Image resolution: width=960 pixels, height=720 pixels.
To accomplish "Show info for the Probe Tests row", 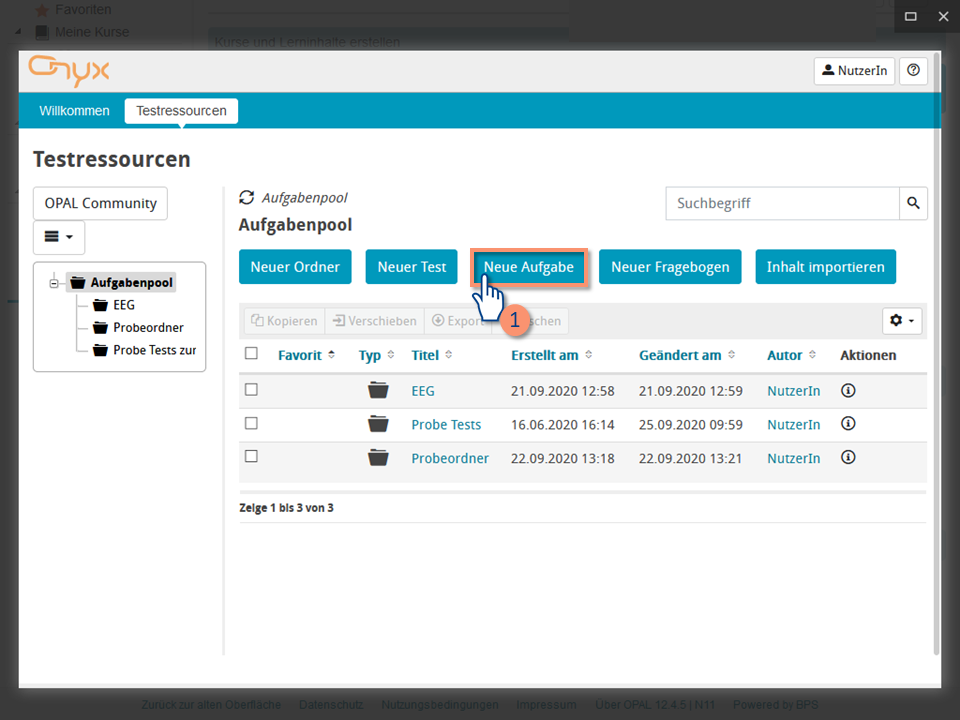I will point(848,424).
